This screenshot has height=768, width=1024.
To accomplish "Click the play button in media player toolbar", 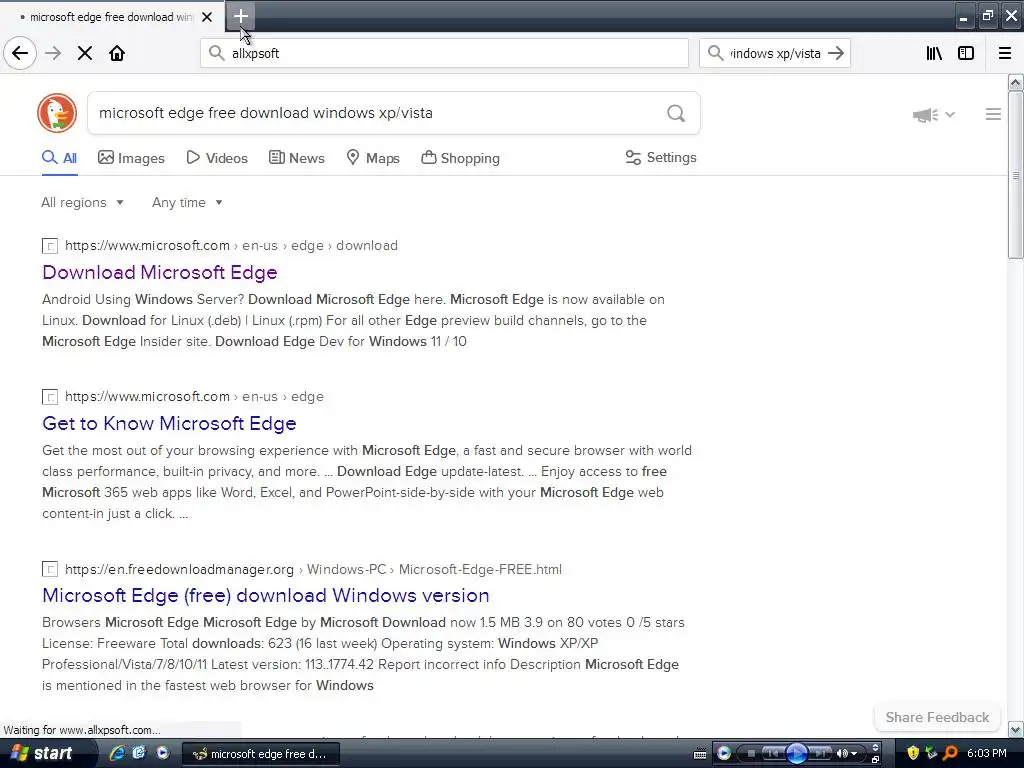I will click(x=796, y=754).
